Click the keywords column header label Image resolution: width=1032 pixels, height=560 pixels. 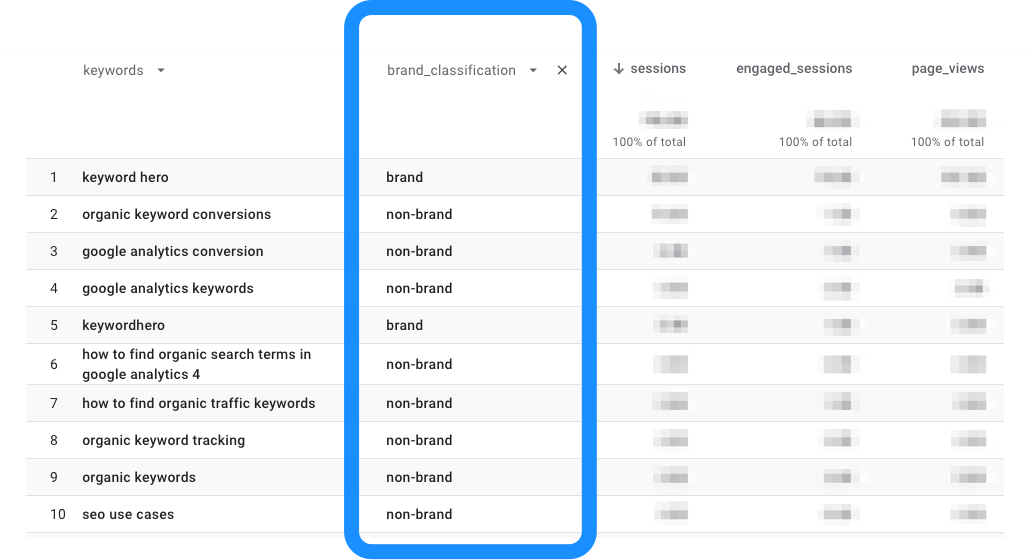[x=113, y=70]
